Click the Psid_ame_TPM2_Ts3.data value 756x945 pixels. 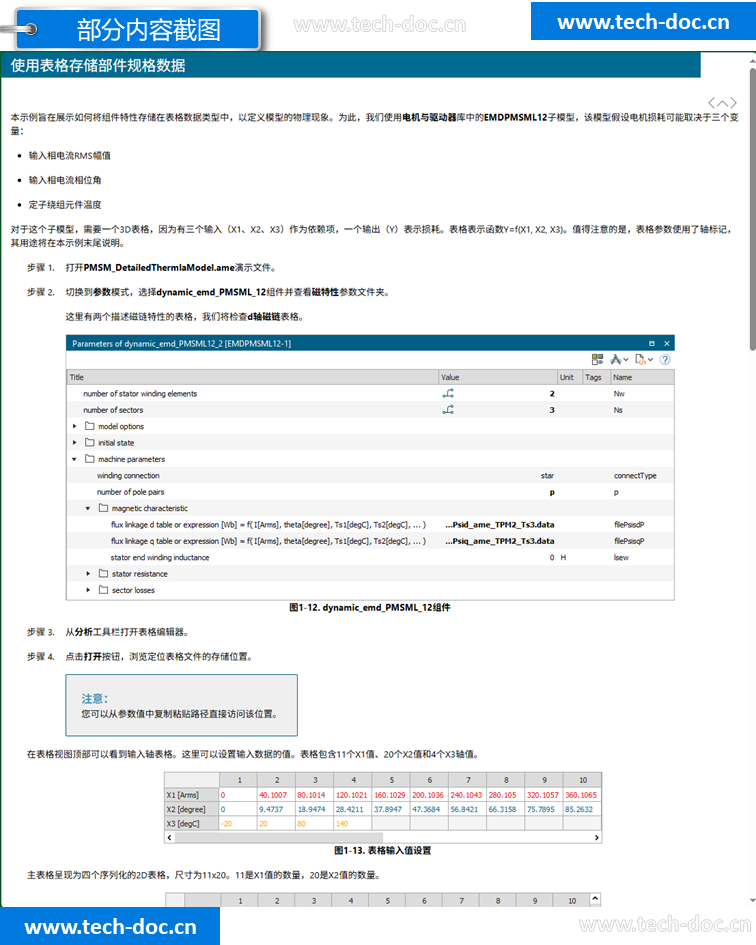point(500,524)
